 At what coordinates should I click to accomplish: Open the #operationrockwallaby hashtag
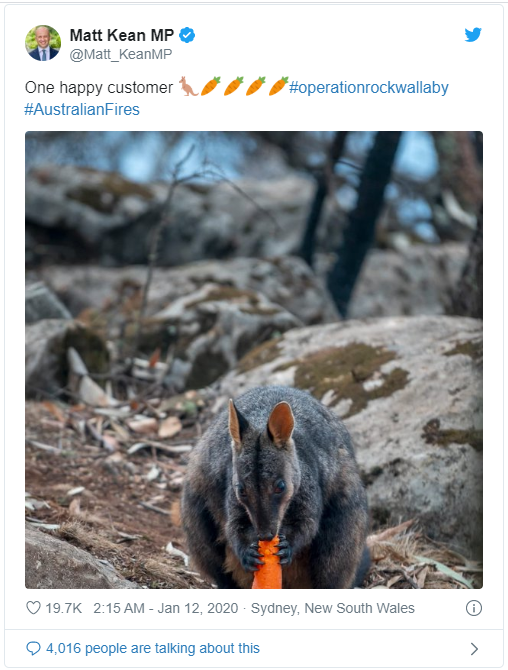pyautogui.click(x=369, y=88)
